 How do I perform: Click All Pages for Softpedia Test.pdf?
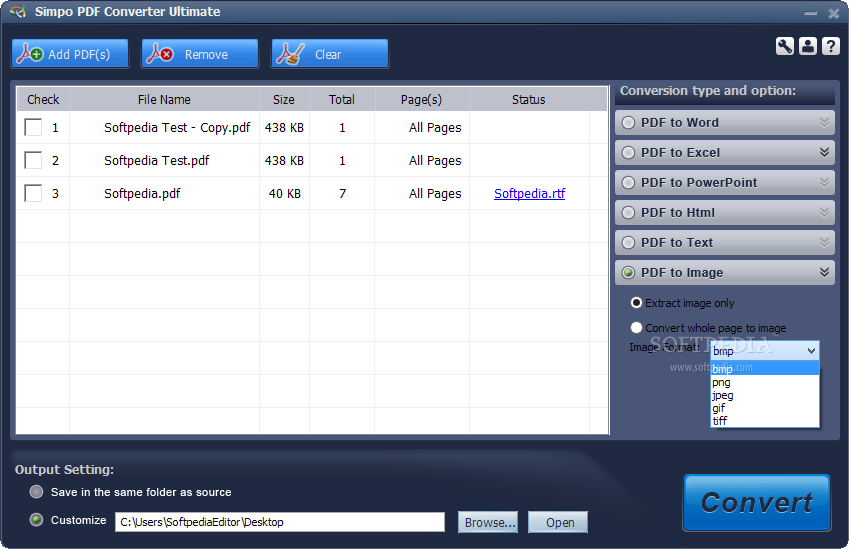tap(435, 161)
